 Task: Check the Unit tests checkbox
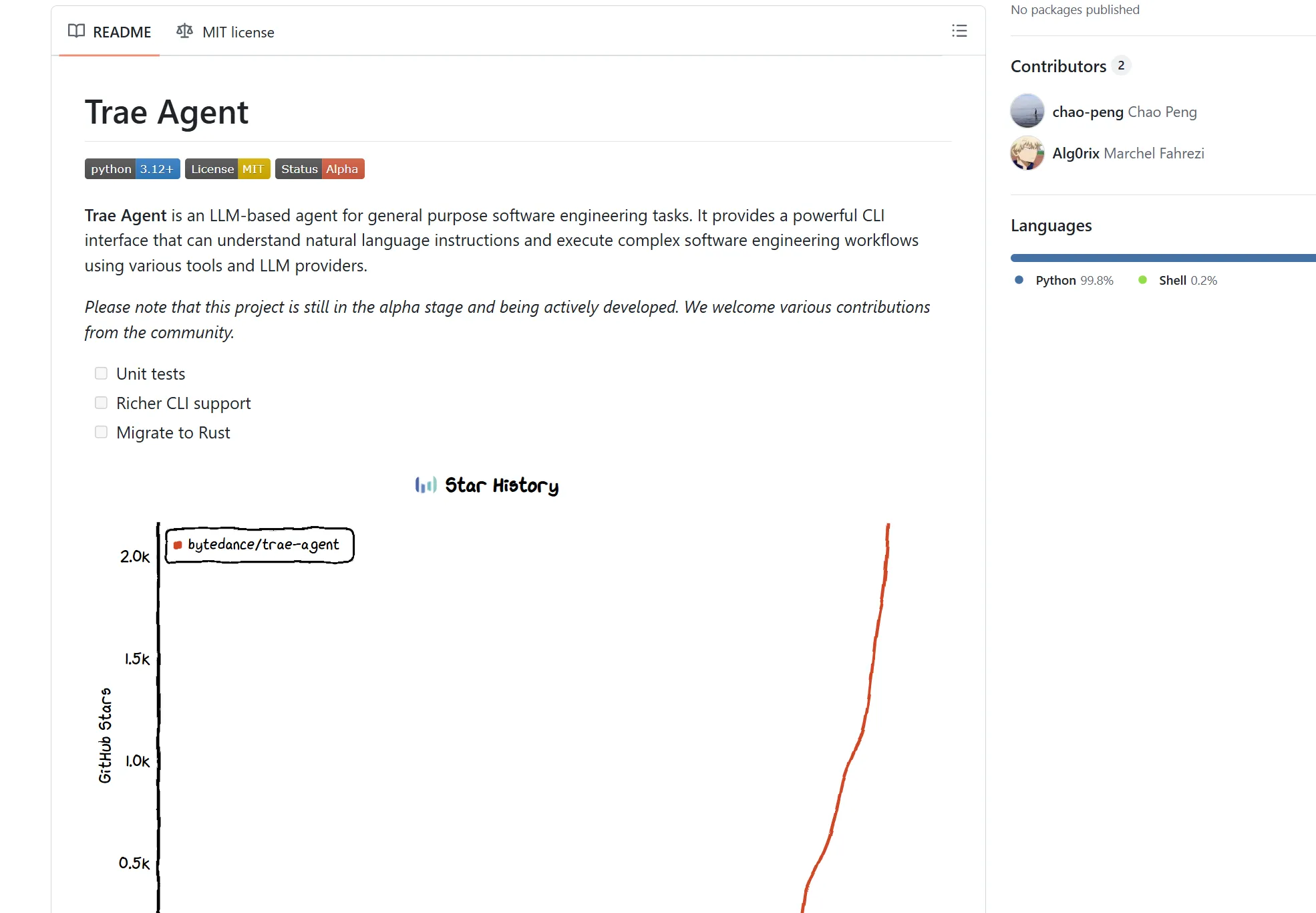pyautogui.click(x=101, y=373)
